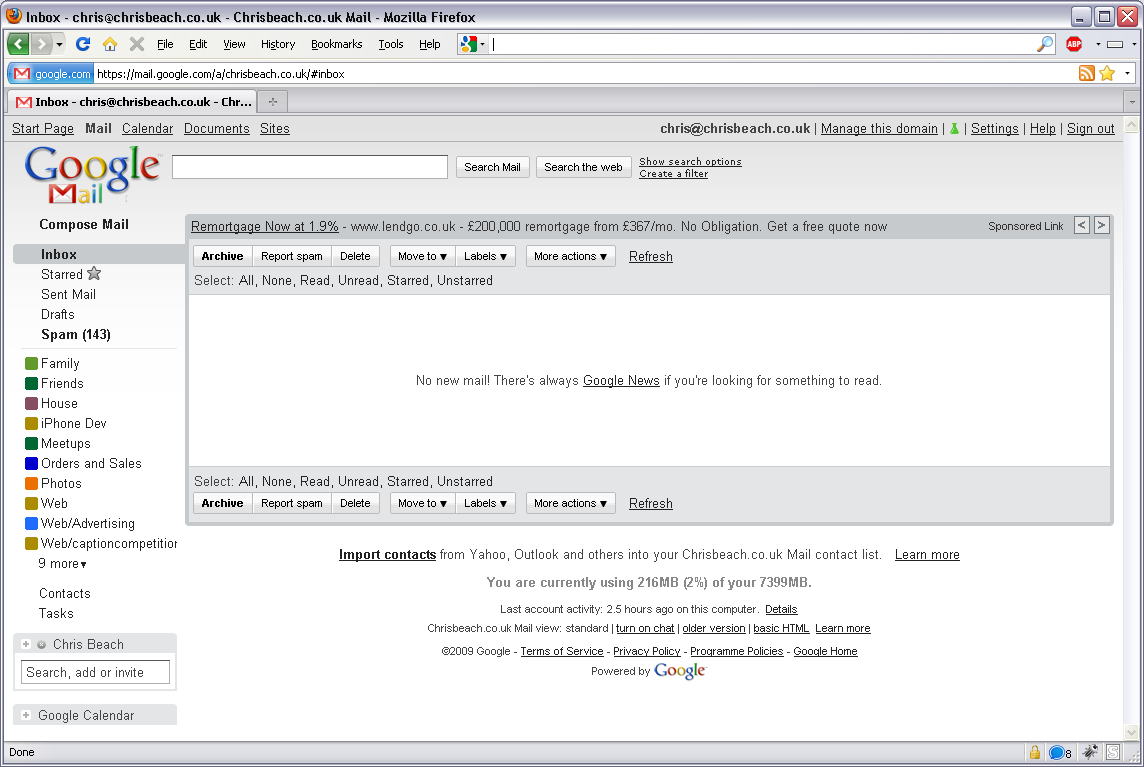Show previous sponsored link arrow
1144x767 pixels.
[1082, 226]
